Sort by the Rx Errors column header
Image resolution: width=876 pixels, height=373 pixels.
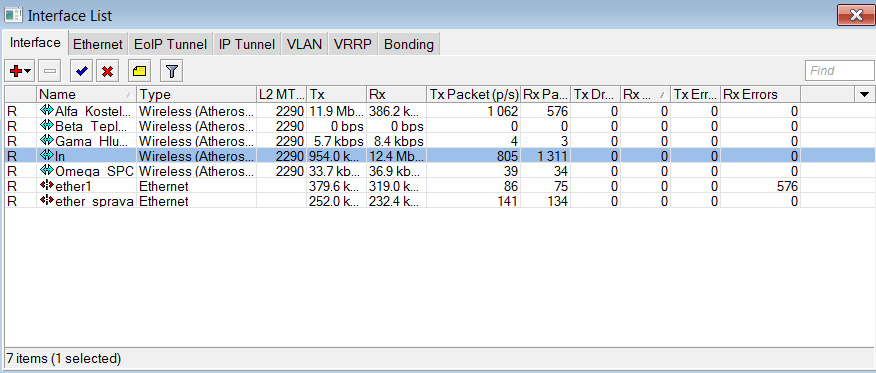click(760, 94)
